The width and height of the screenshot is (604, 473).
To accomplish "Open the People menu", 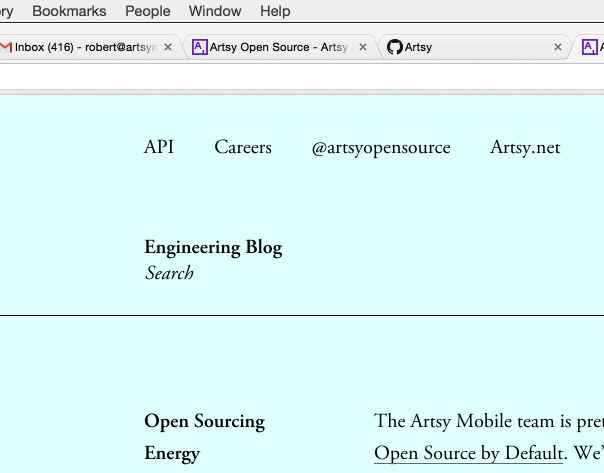I will tap(148, 11).
